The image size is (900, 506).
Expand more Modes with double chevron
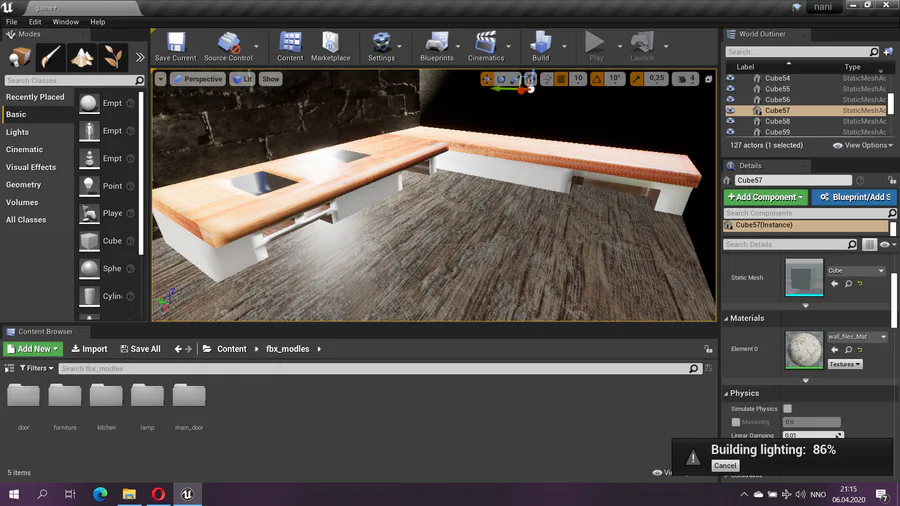(x=140, y=57)
